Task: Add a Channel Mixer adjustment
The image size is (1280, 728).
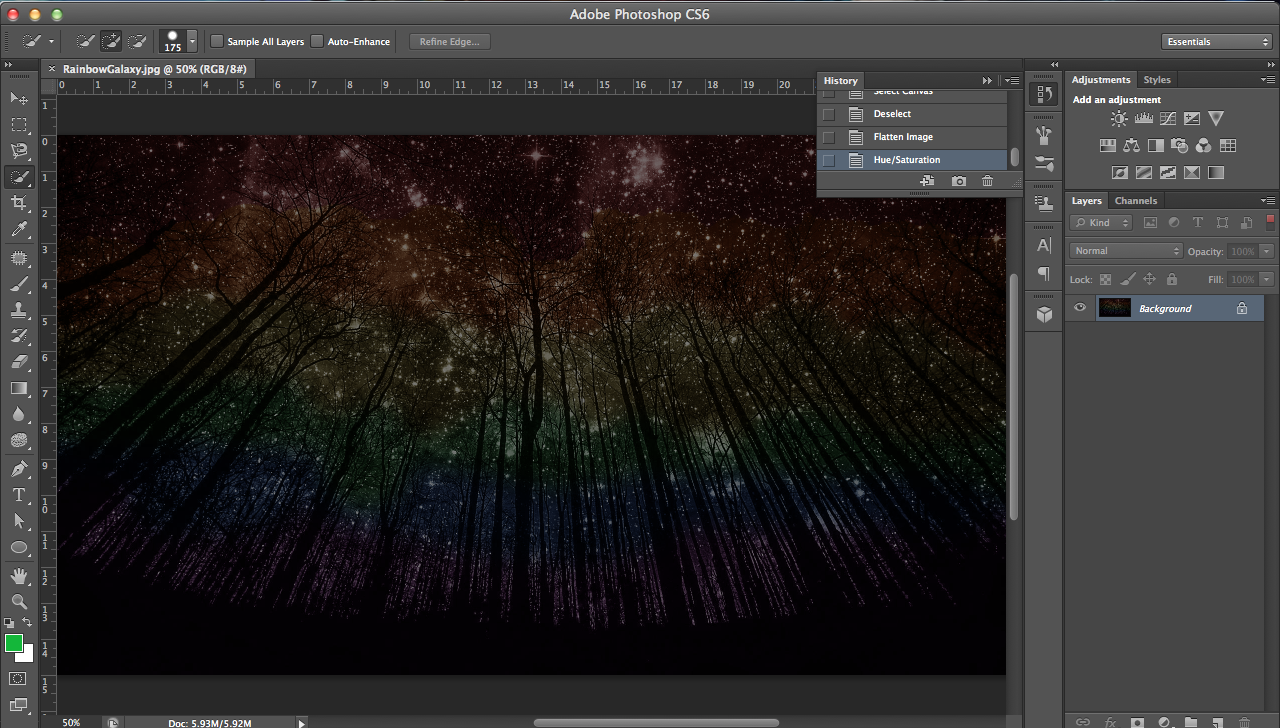Action: (x=1203, y=145)
